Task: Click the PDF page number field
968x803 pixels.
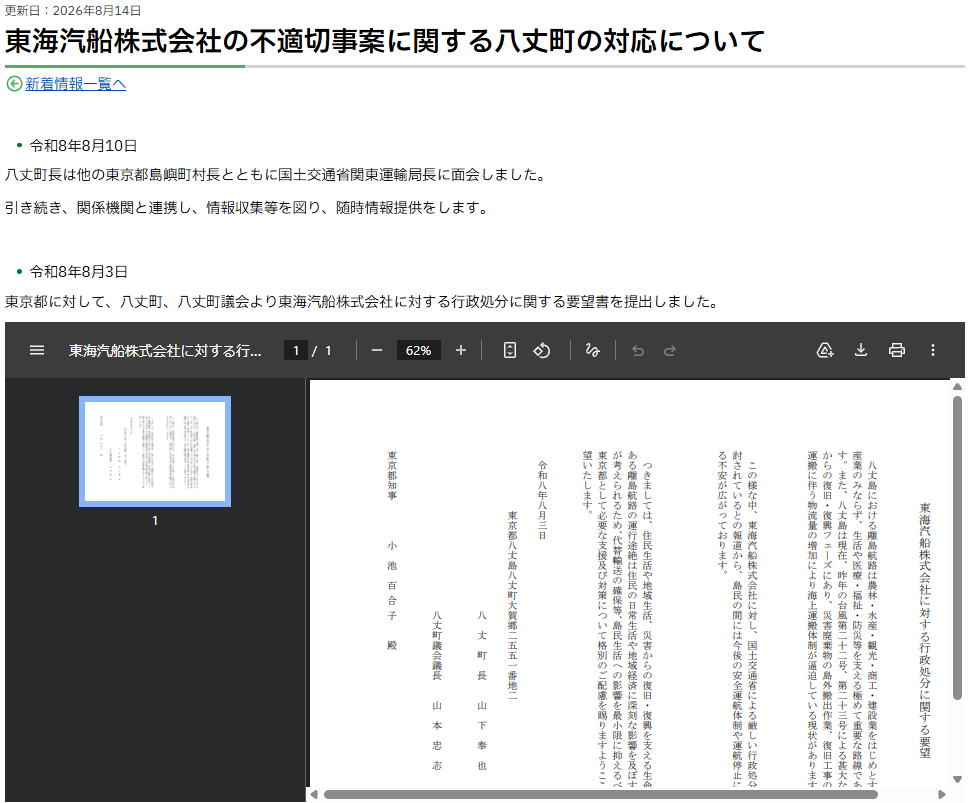Action: [x=296, y=351]
